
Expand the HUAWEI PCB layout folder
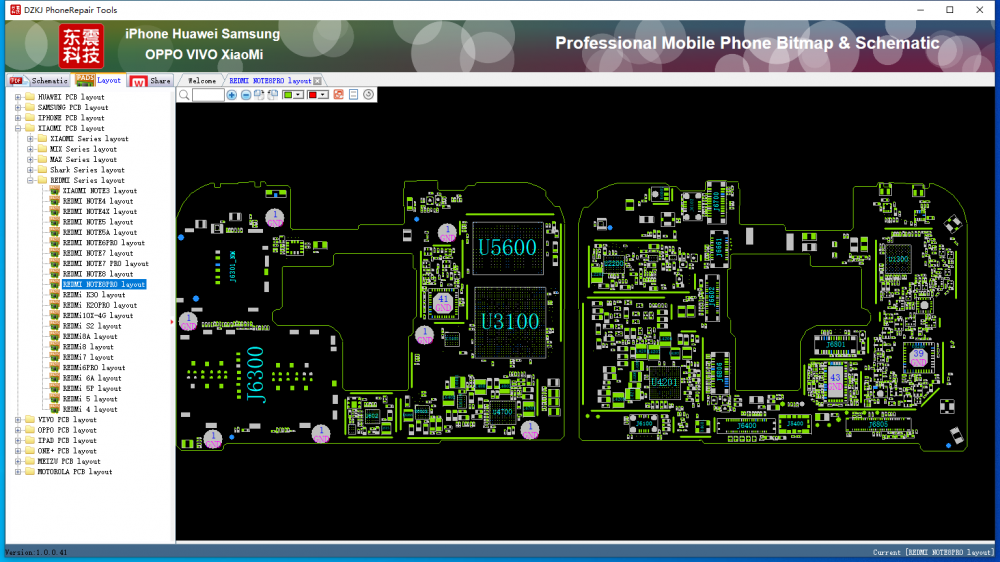[18, 97]
